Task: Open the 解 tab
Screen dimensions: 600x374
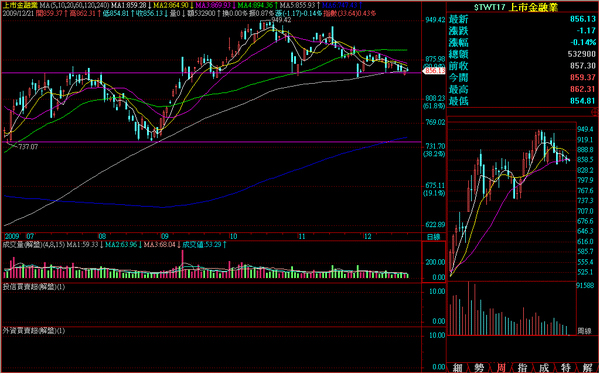Action: pos(587,368)
